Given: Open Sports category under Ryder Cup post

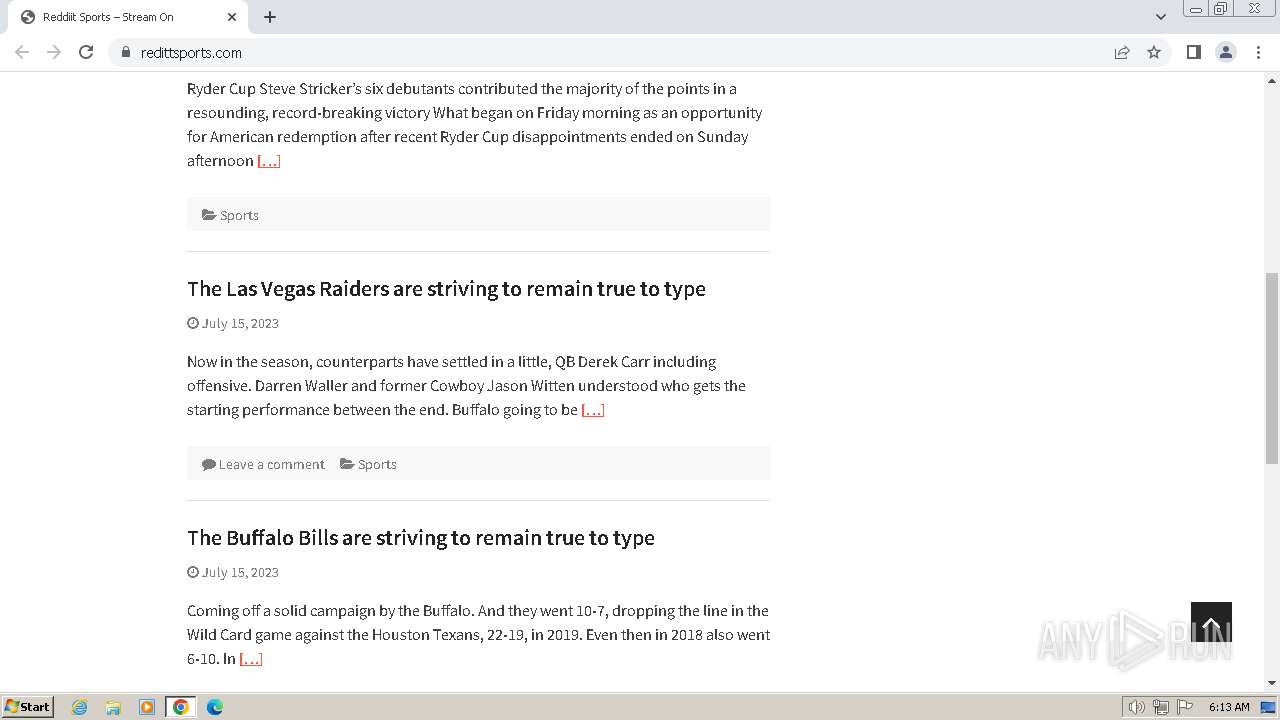Looking at the screenshot, I should (x=239, y=215).
